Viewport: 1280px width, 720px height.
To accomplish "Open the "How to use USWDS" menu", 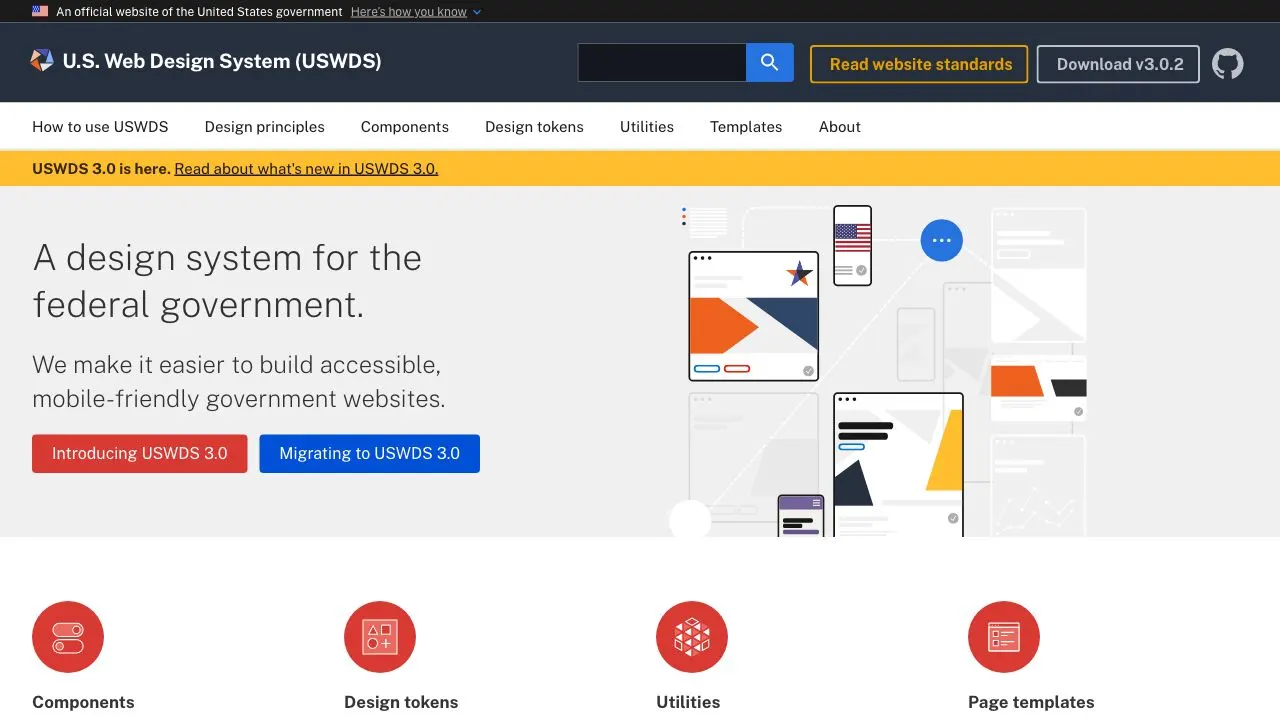I will (x=100, y=127).
